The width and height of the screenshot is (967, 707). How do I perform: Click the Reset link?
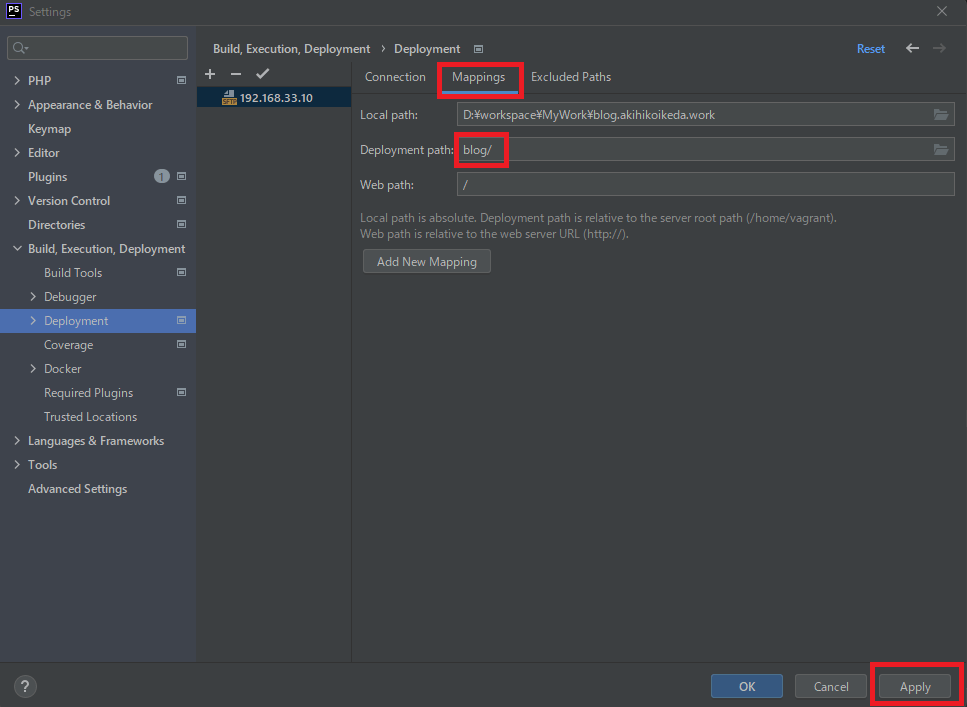tap(870, 49)
